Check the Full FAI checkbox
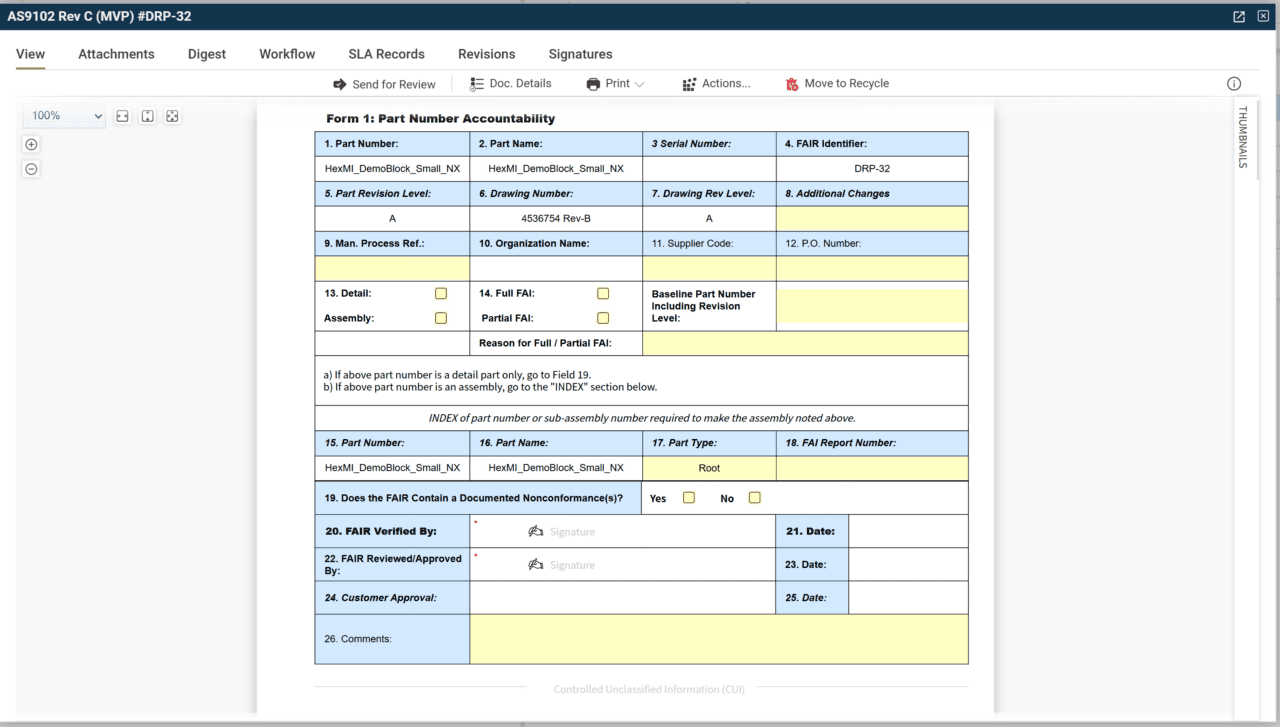 click(603, 293)
